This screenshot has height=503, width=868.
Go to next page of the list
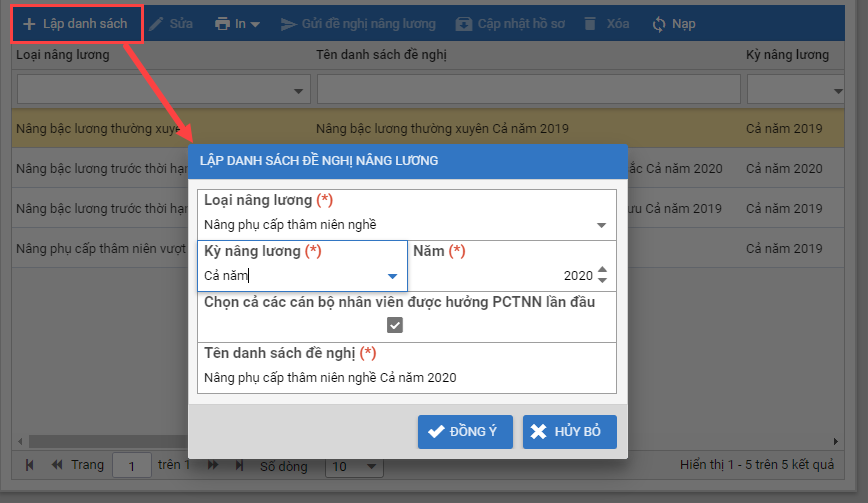pyautogui.click(x=212, y=465)
